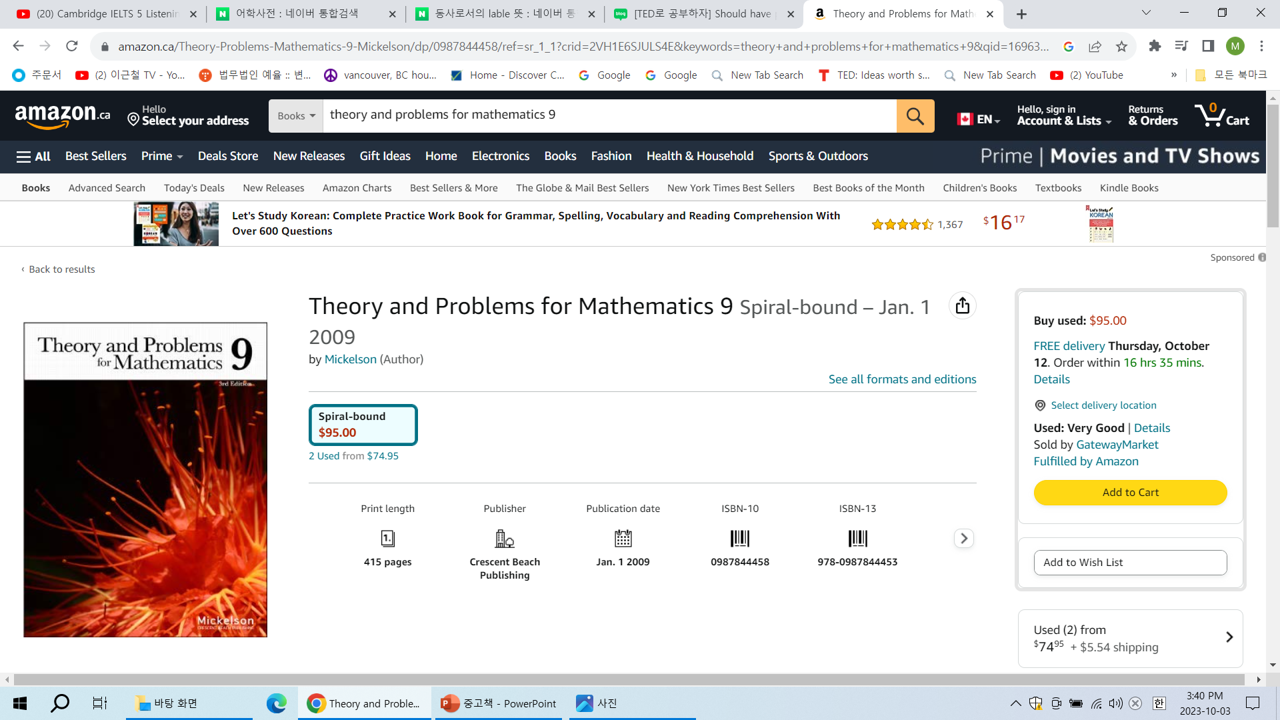
Task: Click the Mickelson author link
Action: coord(350,359)
